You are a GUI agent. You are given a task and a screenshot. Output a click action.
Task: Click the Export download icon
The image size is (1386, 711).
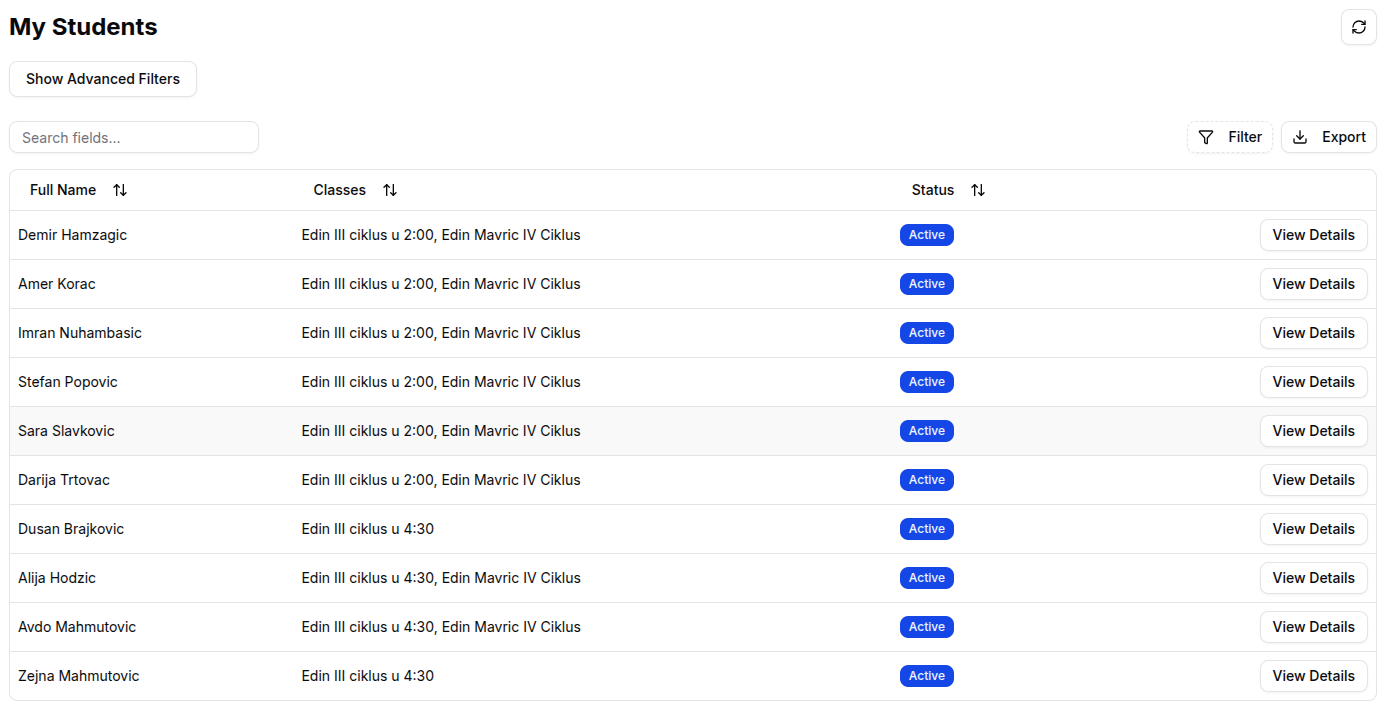coord(1300,137)
